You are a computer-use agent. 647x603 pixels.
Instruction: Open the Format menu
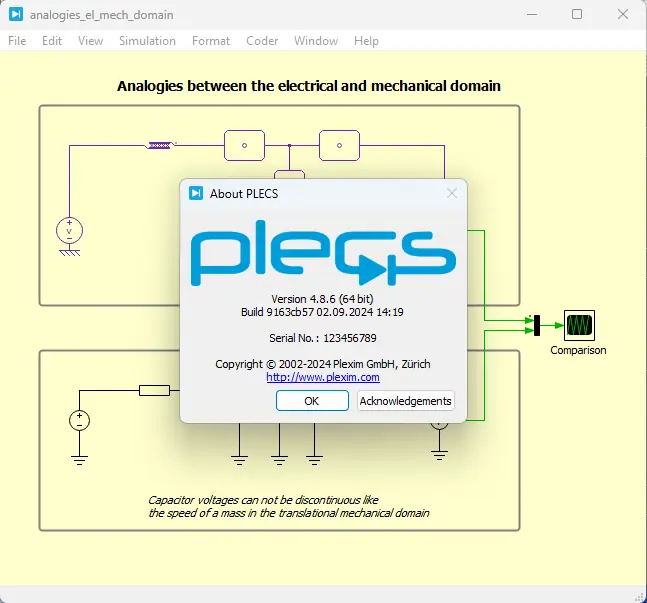[211, 41]
